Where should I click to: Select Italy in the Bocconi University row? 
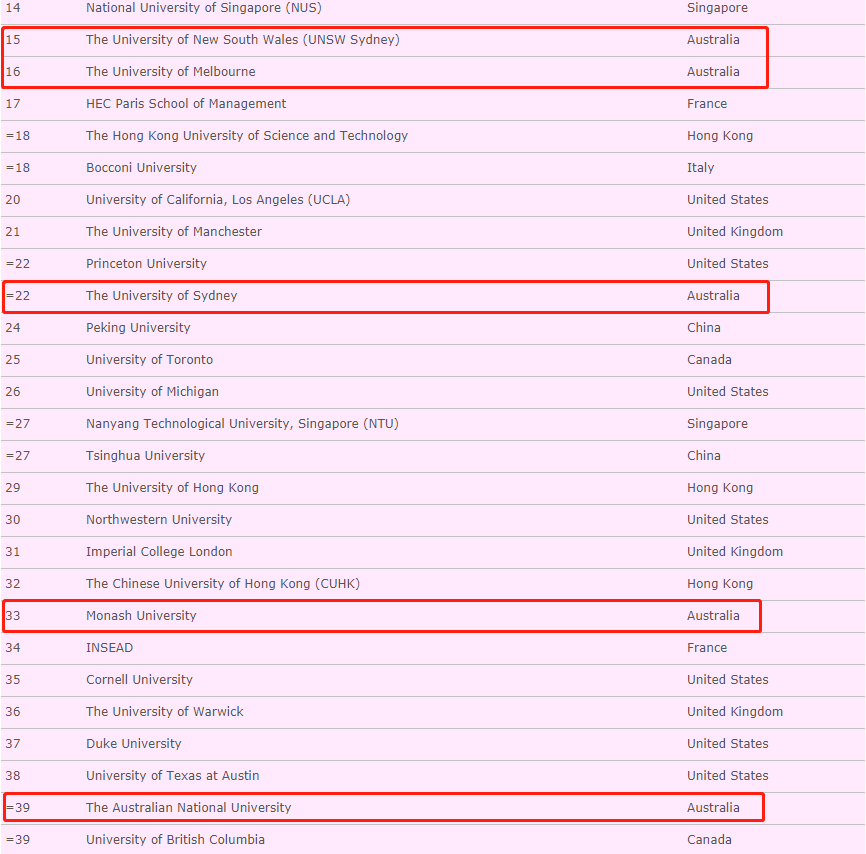click(700, 168)
